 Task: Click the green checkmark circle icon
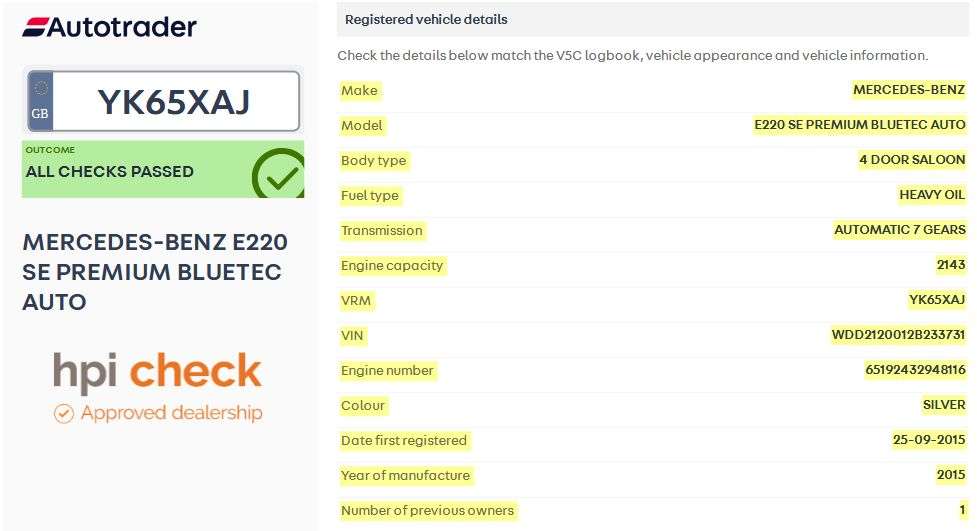tap(279, 174)
